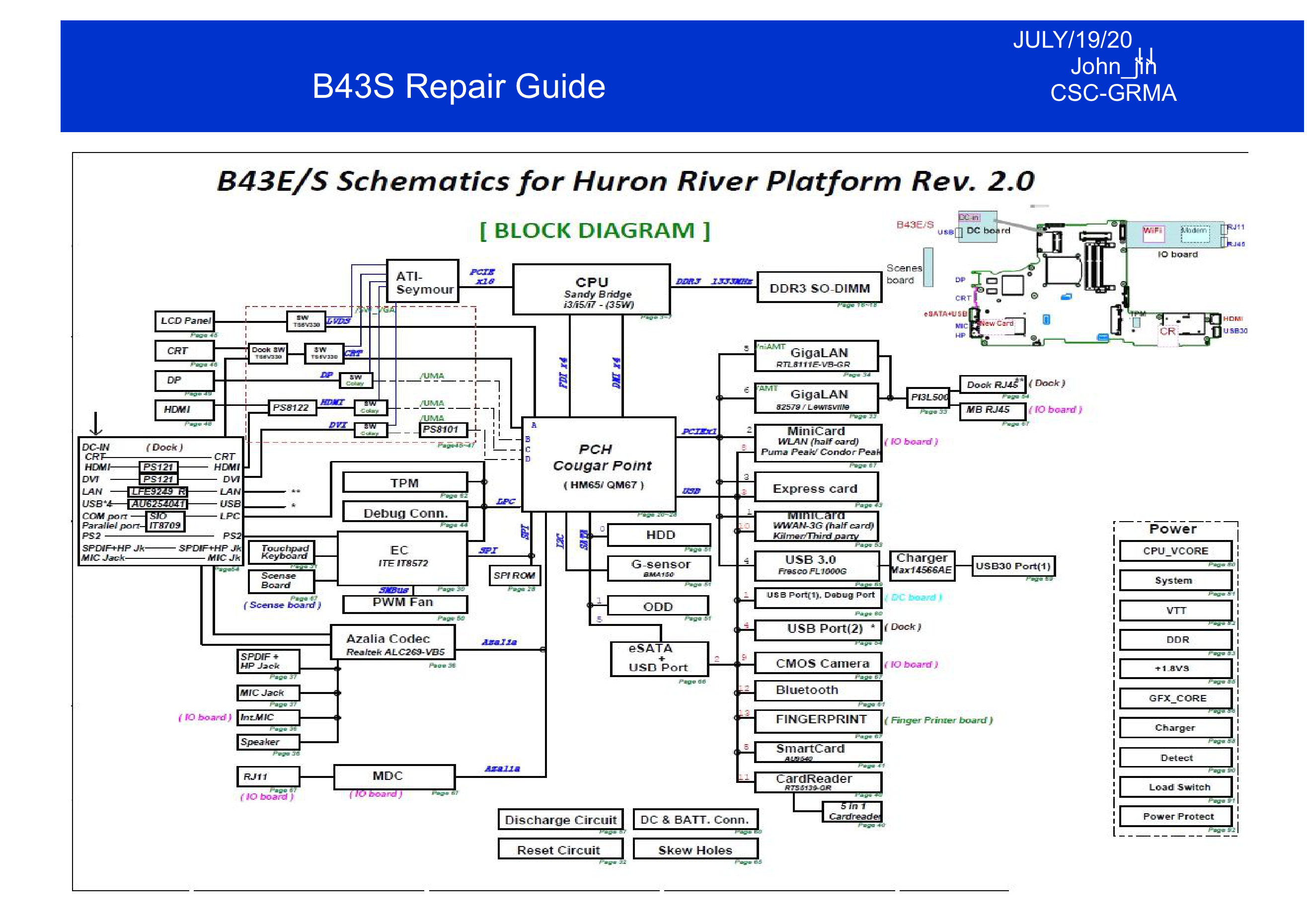
Task: Click the down arrow above Dock block
Action: [x=96, y=424]
